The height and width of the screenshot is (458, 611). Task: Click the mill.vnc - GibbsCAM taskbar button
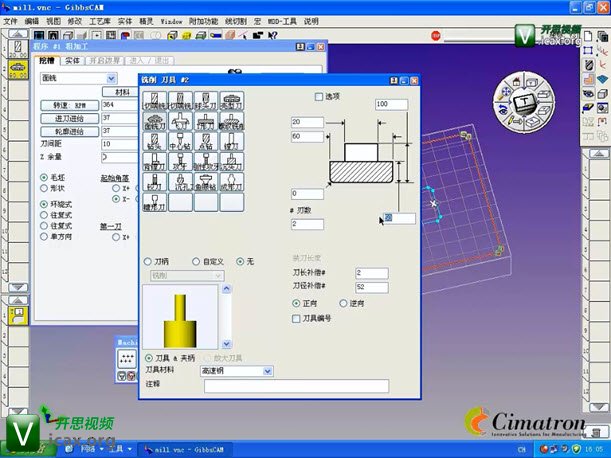click(185, 449)
